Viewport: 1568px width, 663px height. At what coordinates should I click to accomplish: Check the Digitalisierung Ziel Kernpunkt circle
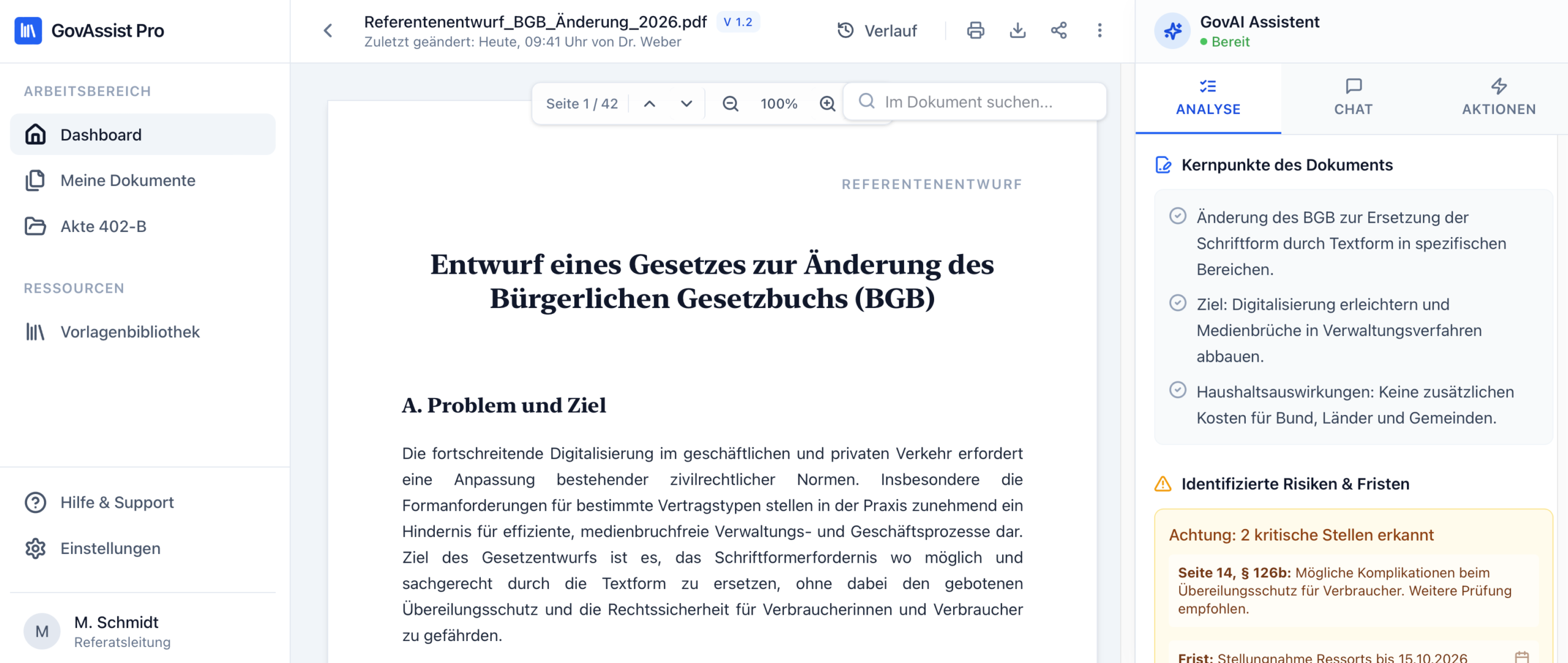click(1177, 303)
